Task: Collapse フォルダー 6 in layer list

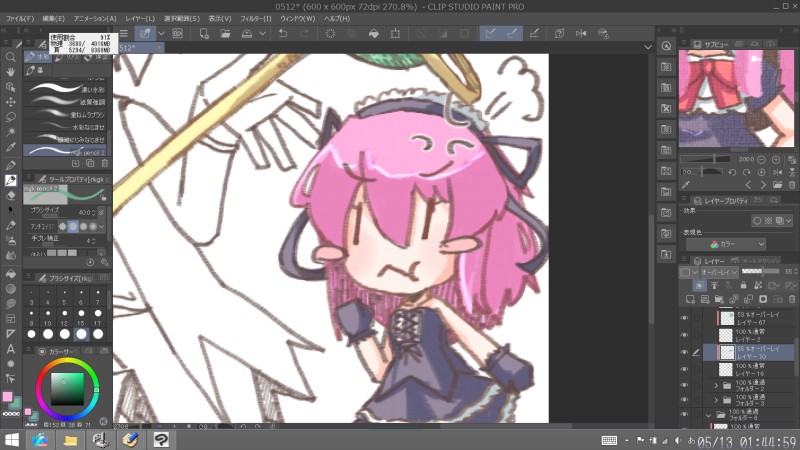Action: point(708,415)
